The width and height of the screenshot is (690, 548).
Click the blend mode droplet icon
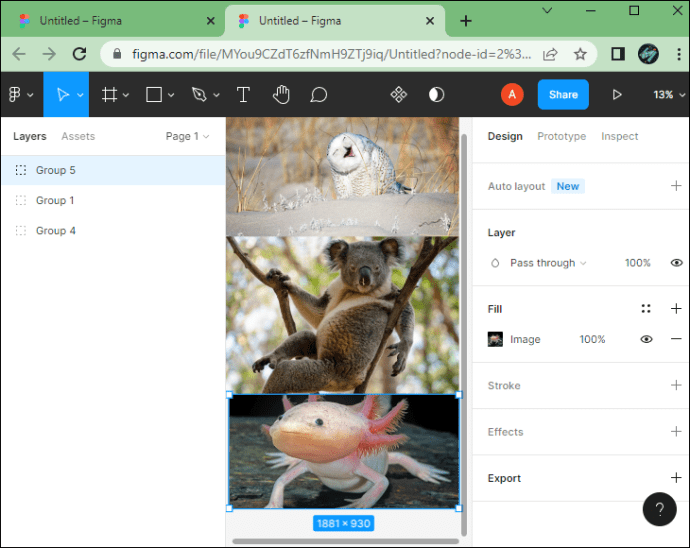point(495,263)
